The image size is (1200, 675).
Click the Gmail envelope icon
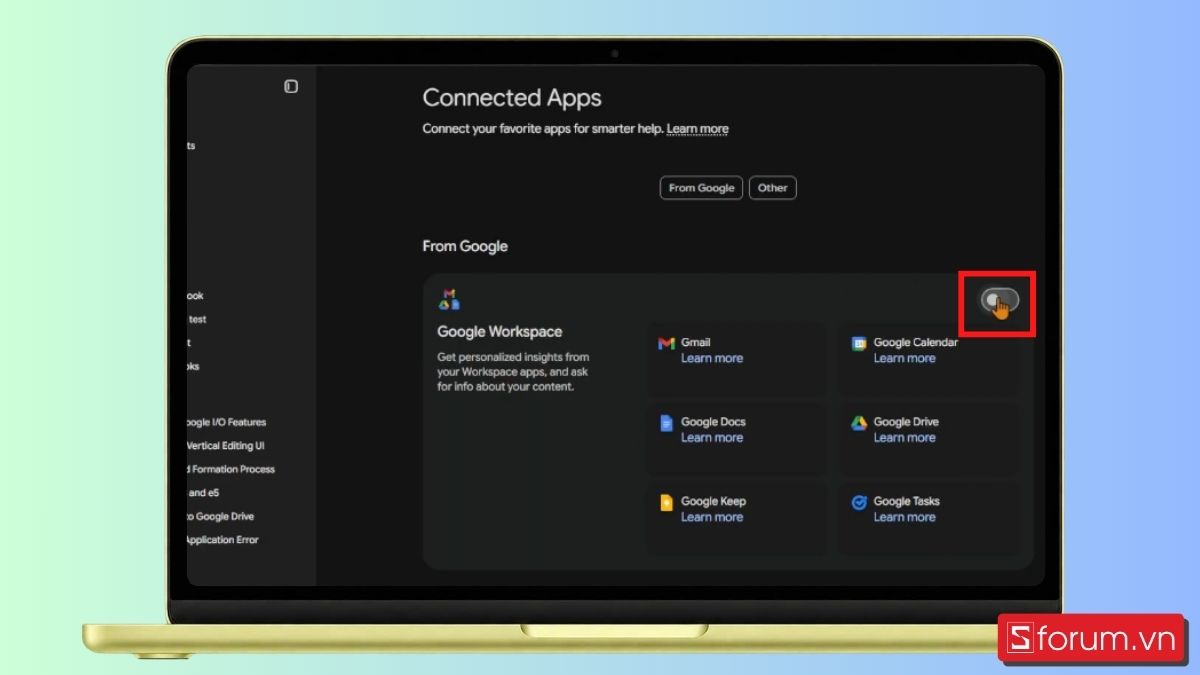[x=666, y=344]
